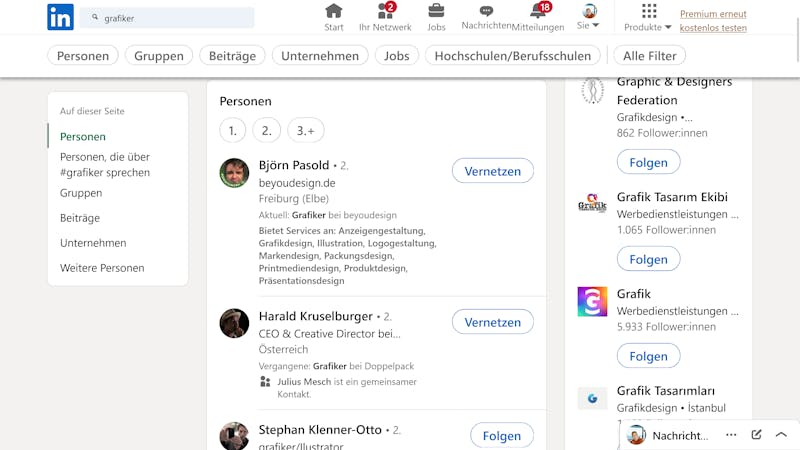Viewport: 800px width, 450px height.
Task: Open messaging overlay options dots
Action: pos(731,435)
